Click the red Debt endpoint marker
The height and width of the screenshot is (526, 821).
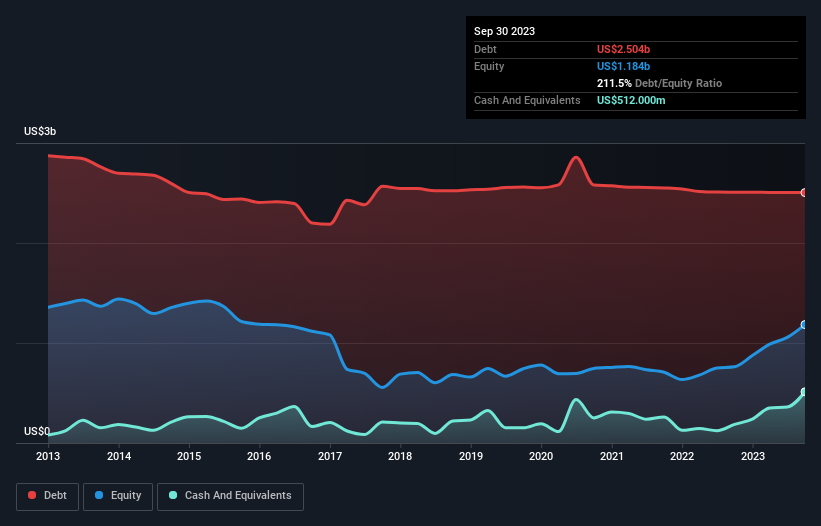pyautogui.click(x=804, y=192)
